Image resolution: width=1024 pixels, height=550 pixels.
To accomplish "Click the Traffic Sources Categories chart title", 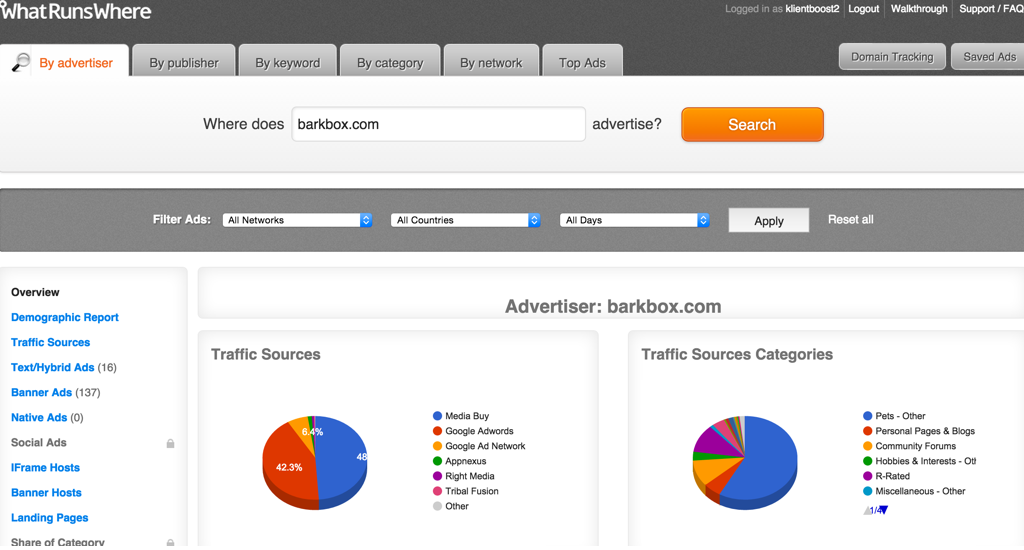I will 737,354.
